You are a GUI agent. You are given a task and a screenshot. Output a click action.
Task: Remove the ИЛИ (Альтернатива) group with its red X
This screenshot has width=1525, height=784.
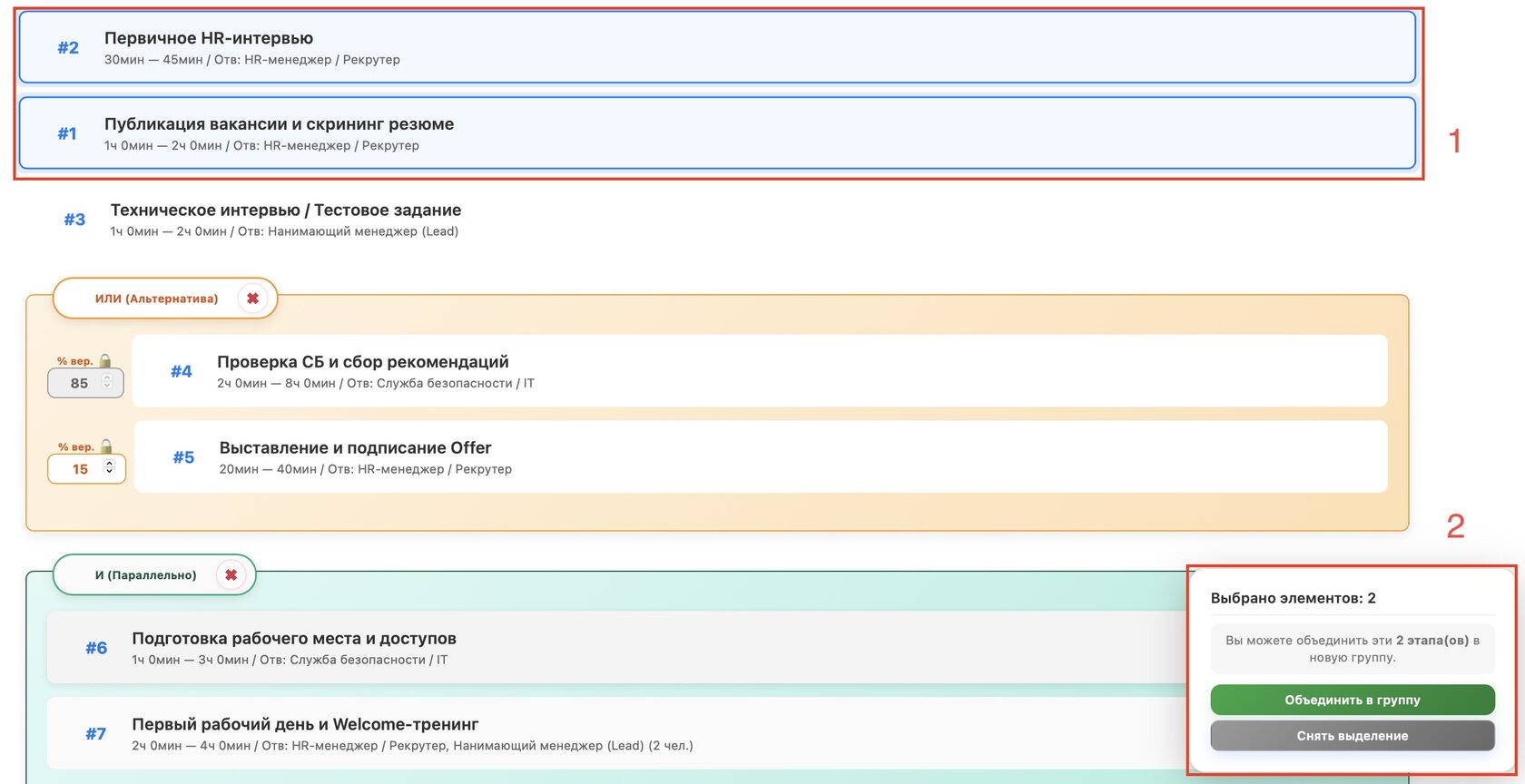tap(253, 299)
